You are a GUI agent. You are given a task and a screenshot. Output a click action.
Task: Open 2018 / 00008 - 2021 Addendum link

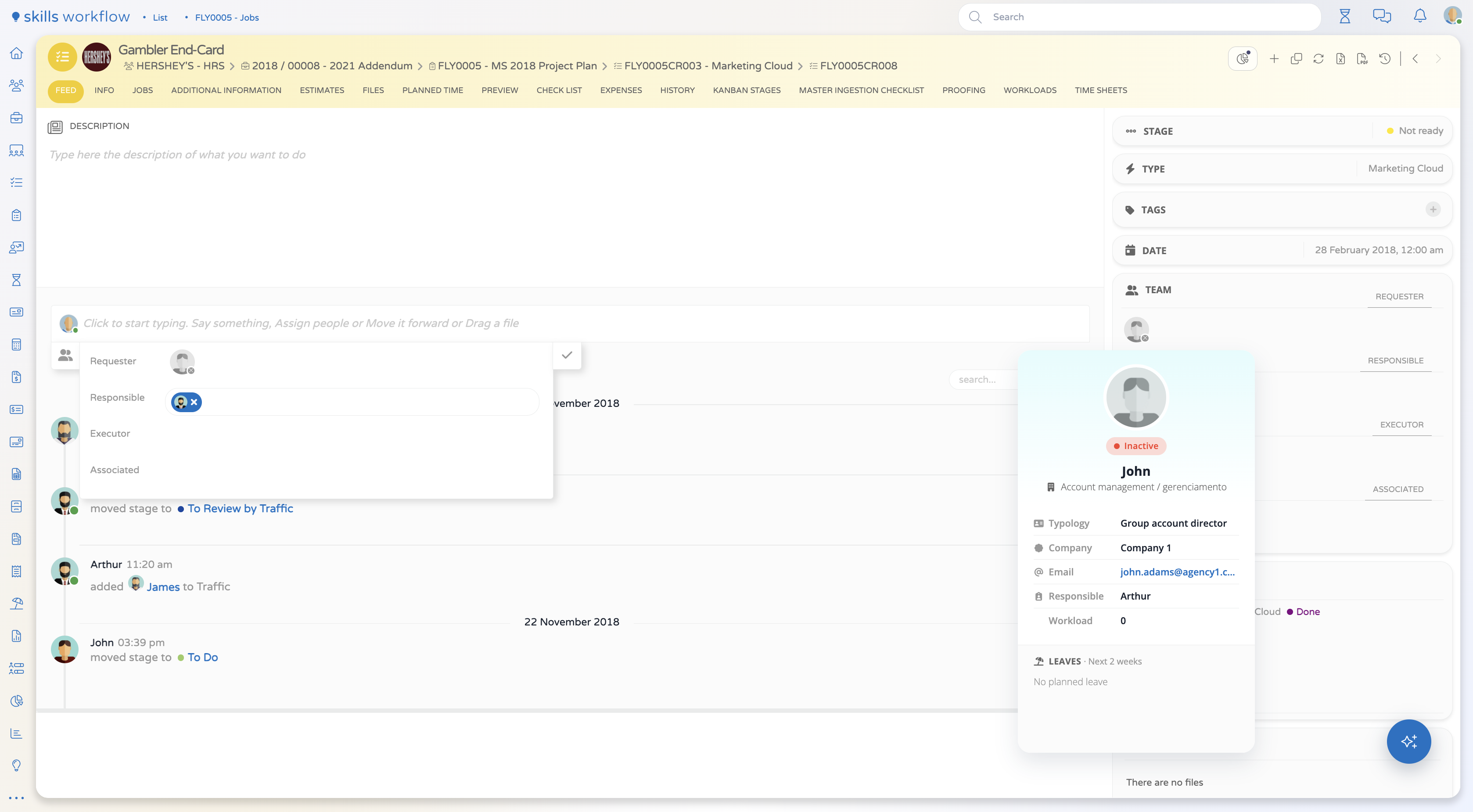[332, 66]
